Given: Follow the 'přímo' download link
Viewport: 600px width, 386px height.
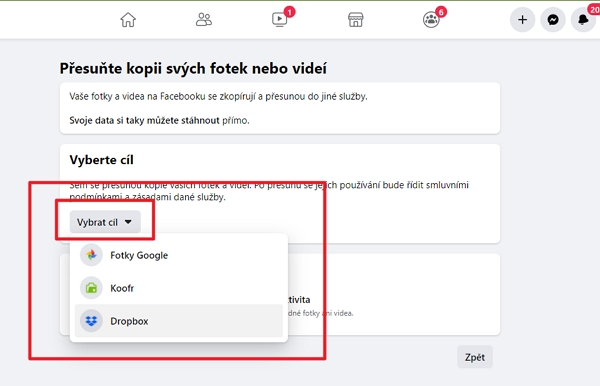Looking at the screenshot, I should 235,121.
